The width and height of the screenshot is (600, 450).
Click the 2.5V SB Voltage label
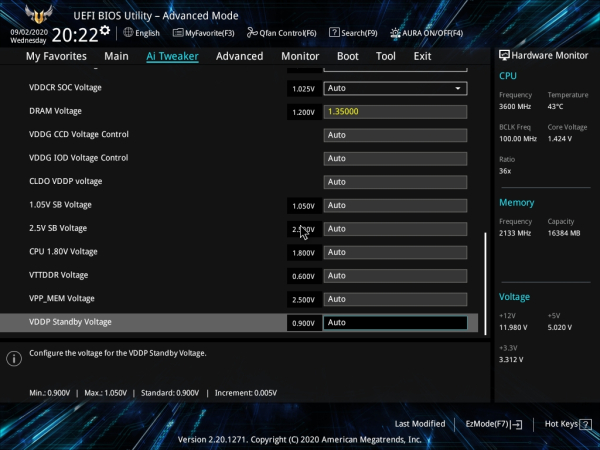(x=58, y=228)
